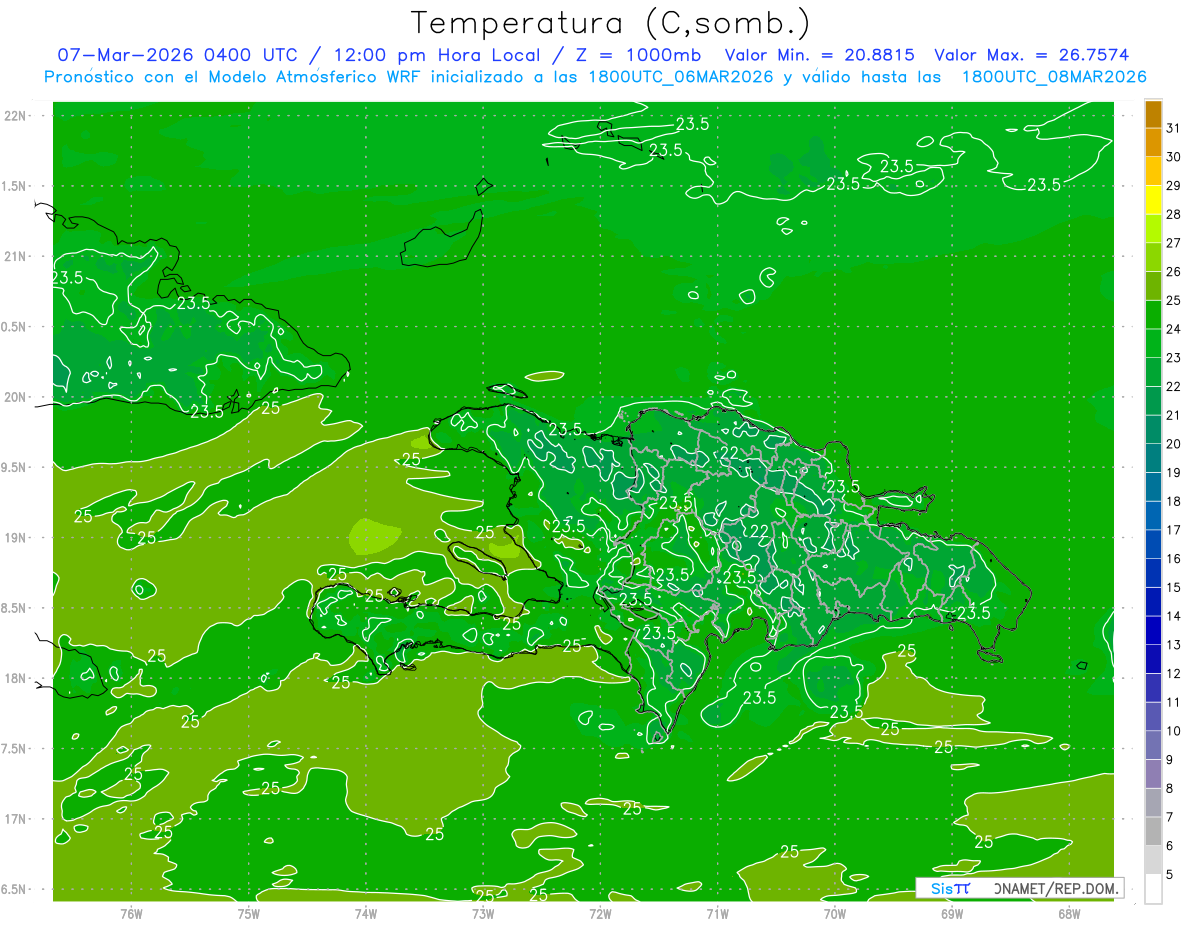Click the '22N' latitude axis label
The image size is (1200, 927).
pyautogui.click(x=15, y=116)
